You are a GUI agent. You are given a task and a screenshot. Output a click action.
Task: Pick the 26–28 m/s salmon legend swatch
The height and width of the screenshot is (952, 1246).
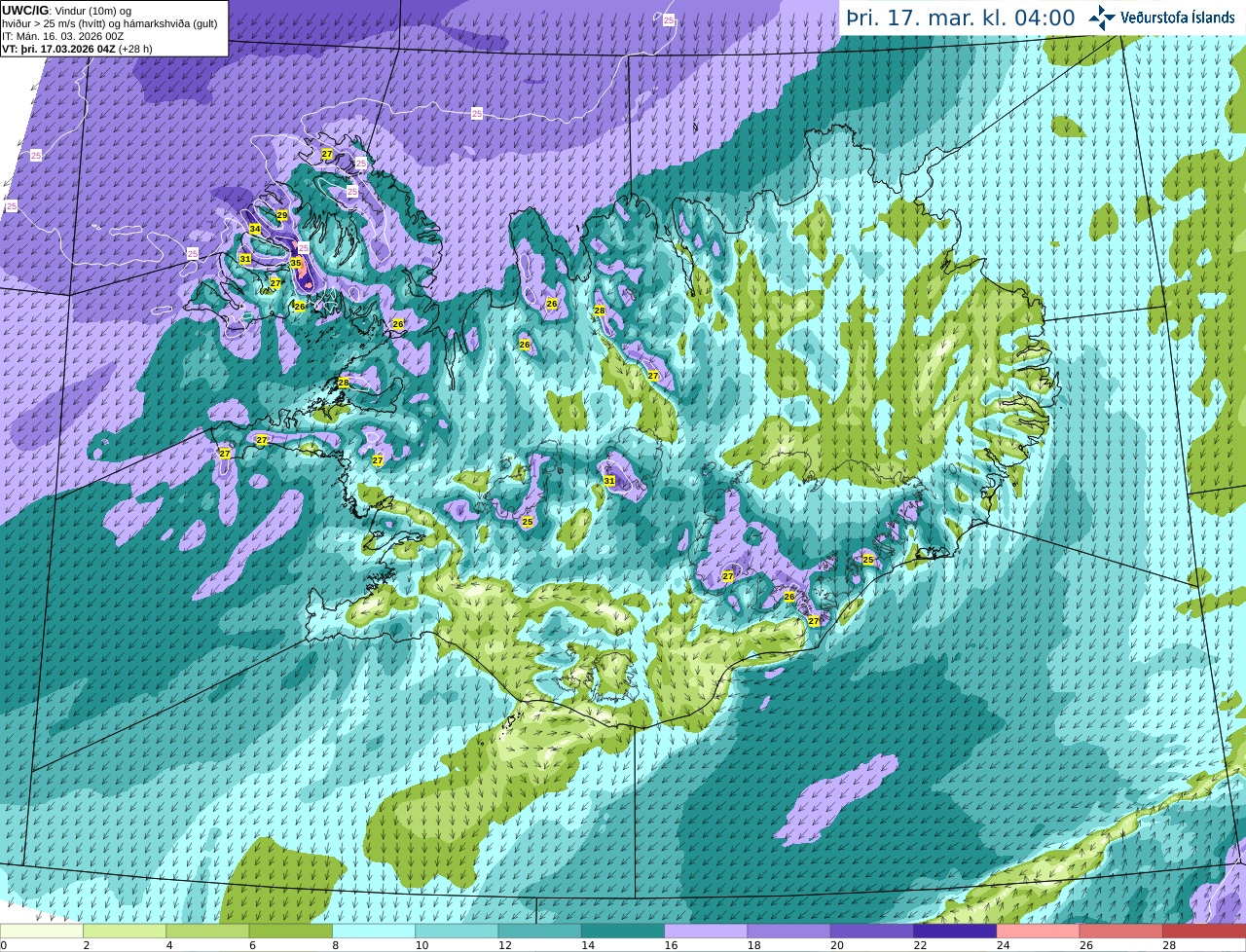tap(1121, 932)
